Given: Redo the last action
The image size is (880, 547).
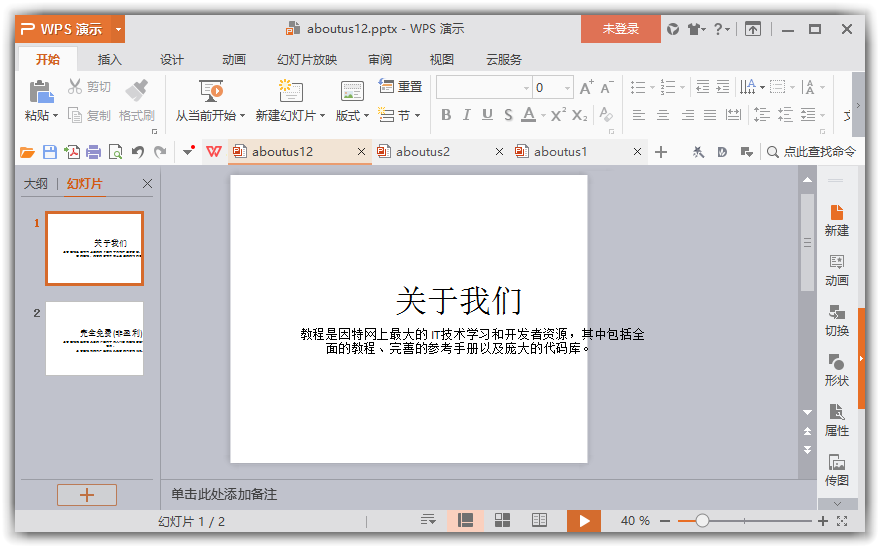Looking at the screenshot, I should tap(160, 152).
